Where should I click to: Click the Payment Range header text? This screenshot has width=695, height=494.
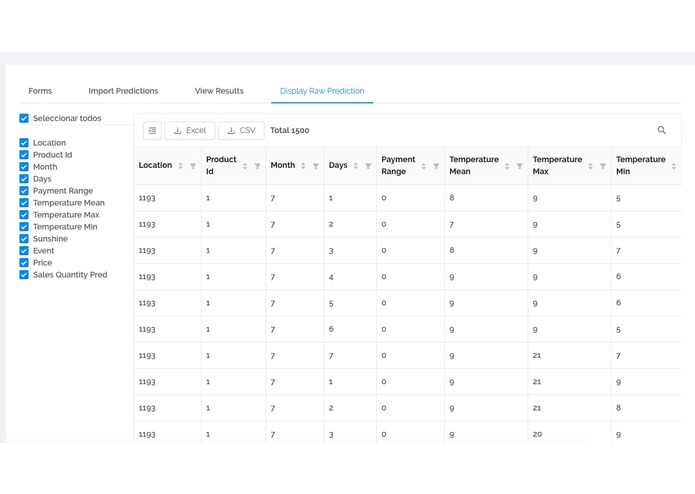(x=398, y=165)
